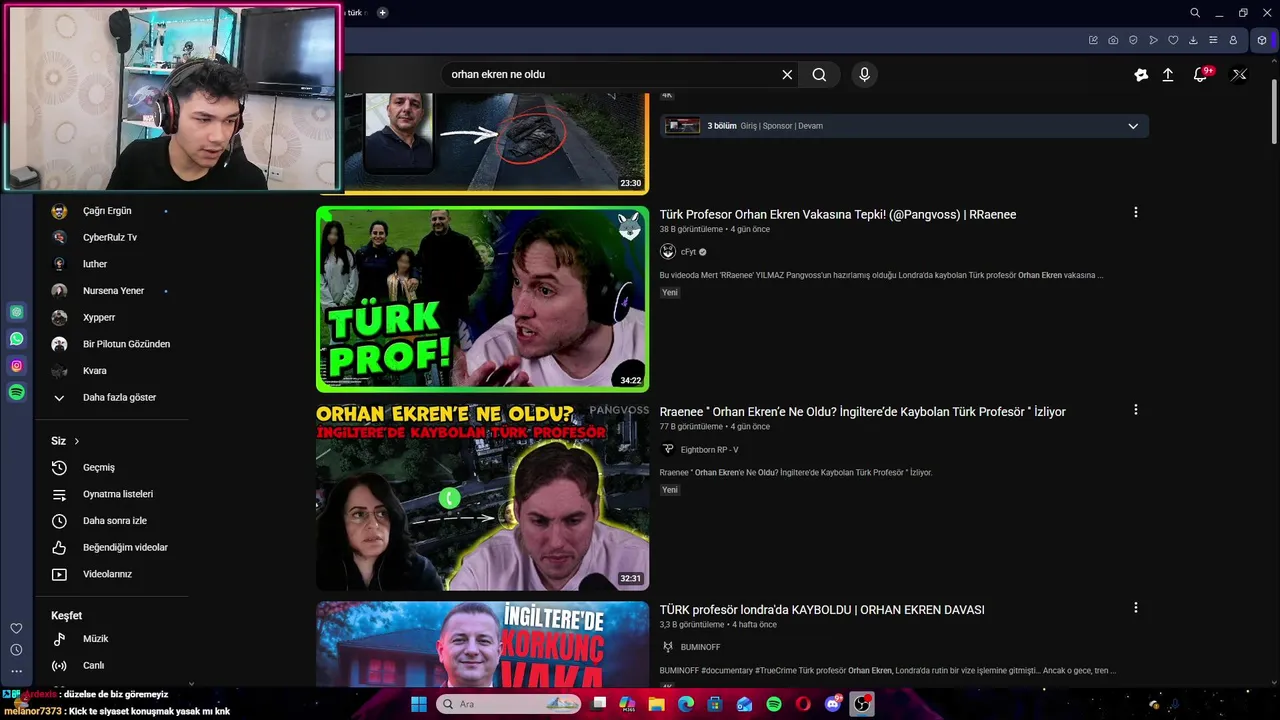This screenshot has height=720, width=1280.
Task: Click the star-shaped icon beside the upload icon
Action: click(1141, 75)
